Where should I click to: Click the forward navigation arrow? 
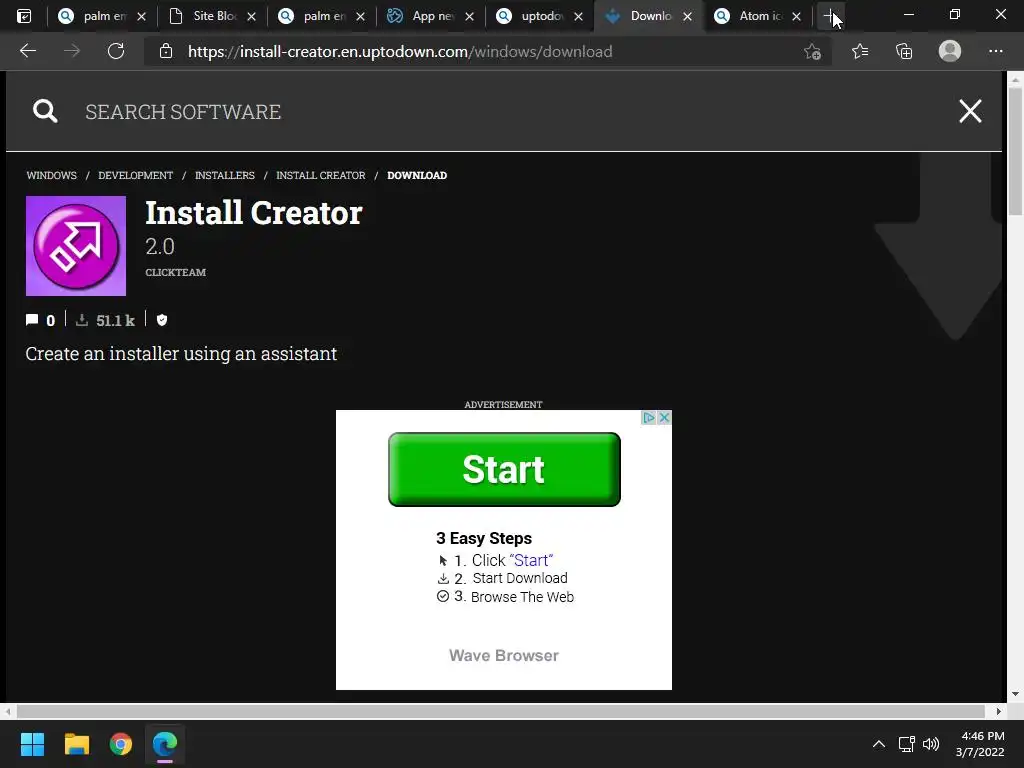pos(72,51)
